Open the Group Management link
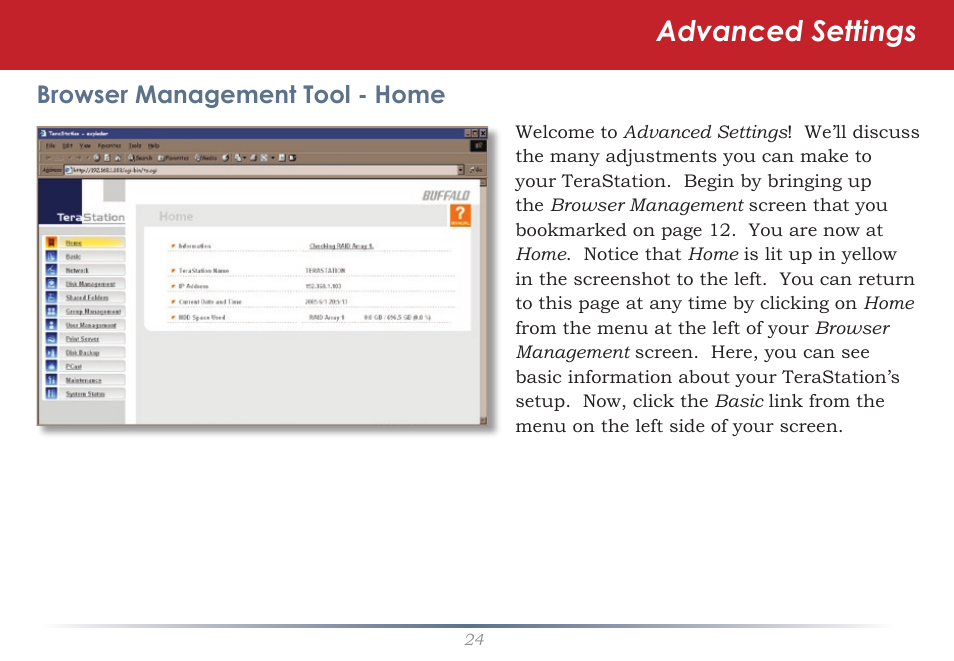The height and width of the screenshot is (661, 954). pyautogui.click(x=93, y=312)
